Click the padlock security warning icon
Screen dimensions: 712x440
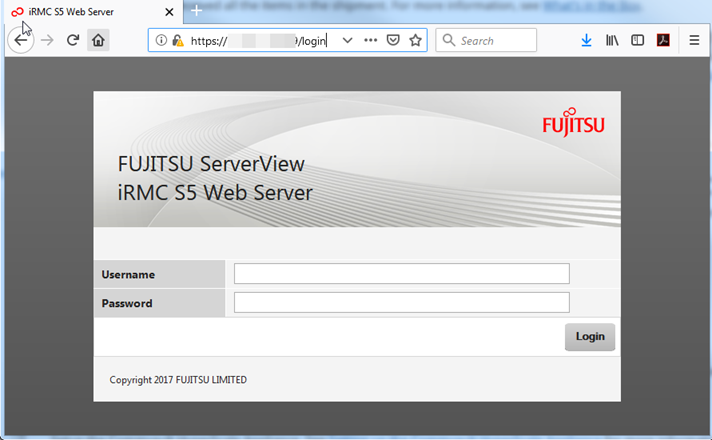(177, 40)
